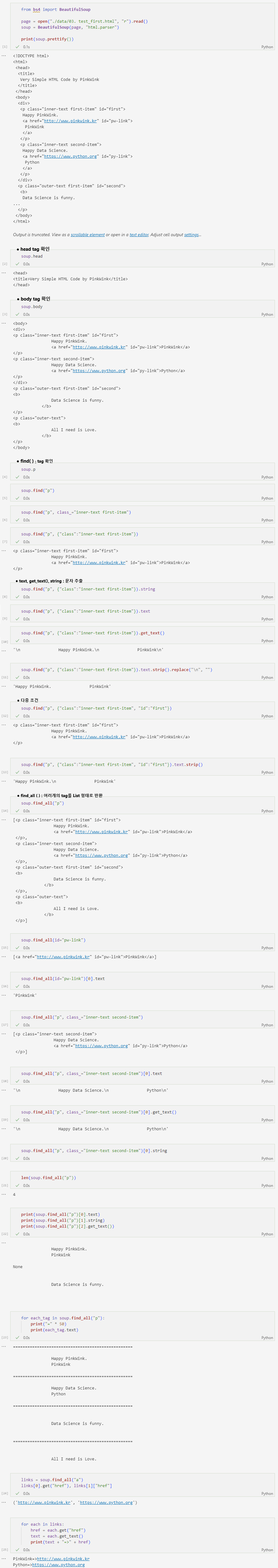278x1568 pixels.
Task: Open the 'text editor' link in the truncated output notice
Action: (139, 235)
